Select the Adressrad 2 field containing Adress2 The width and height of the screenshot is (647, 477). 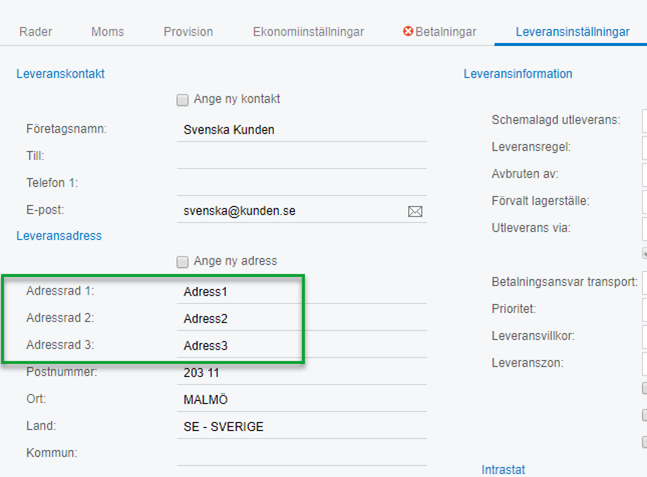[300, 319]
